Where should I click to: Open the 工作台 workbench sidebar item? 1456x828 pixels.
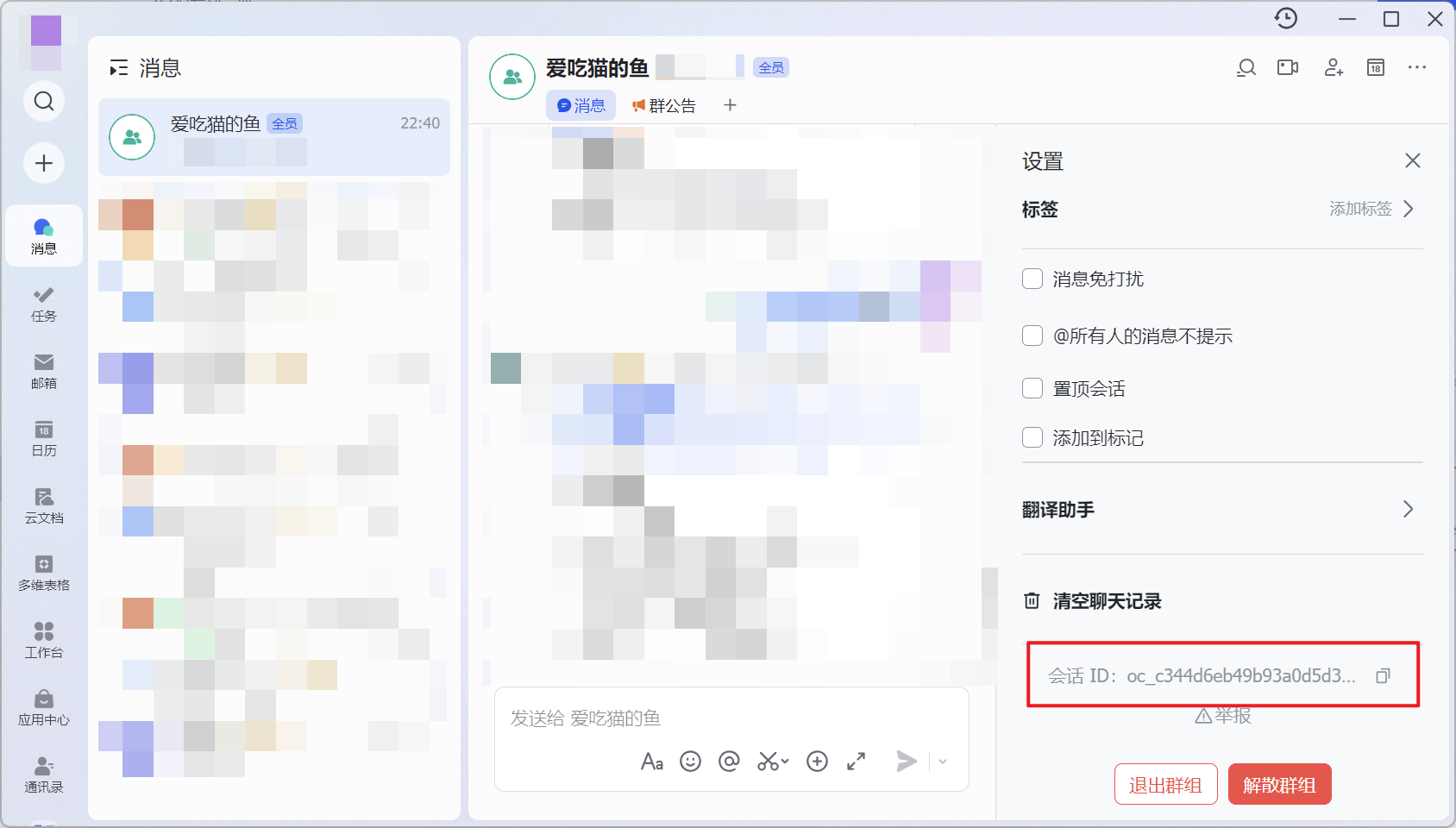tap(44, 640)
